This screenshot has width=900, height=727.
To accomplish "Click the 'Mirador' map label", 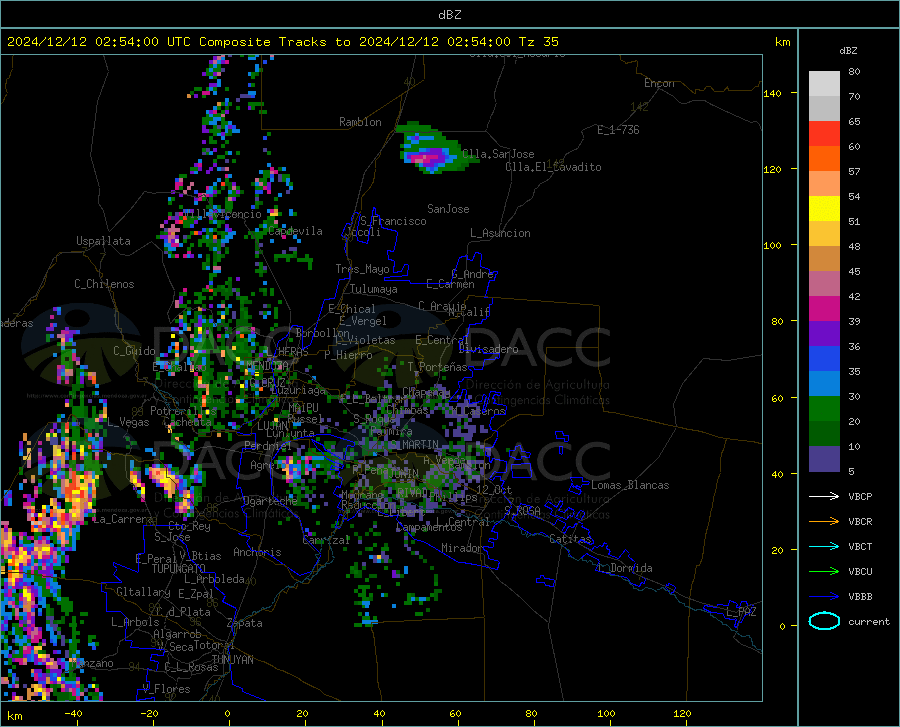I will (x=462, y=548).
